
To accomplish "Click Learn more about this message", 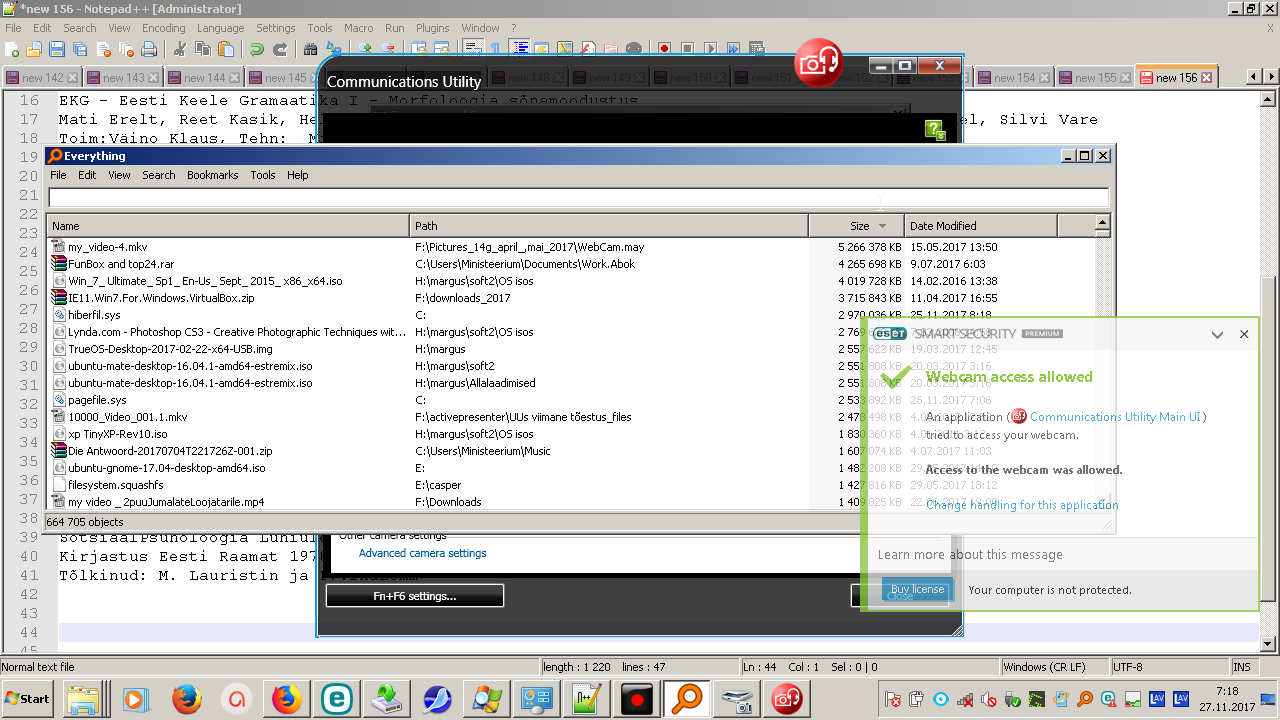I will click(x=970, y=555).
